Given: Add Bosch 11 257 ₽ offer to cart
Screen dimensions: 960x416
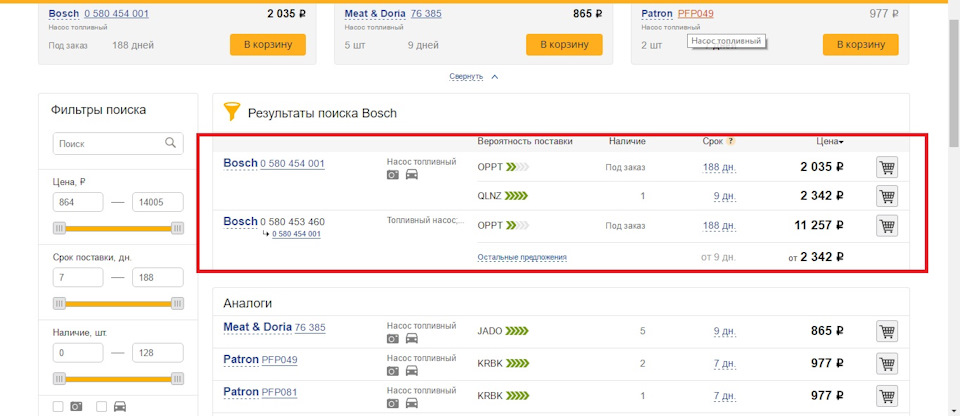Looking at the screenshot, I should point(887,225).
